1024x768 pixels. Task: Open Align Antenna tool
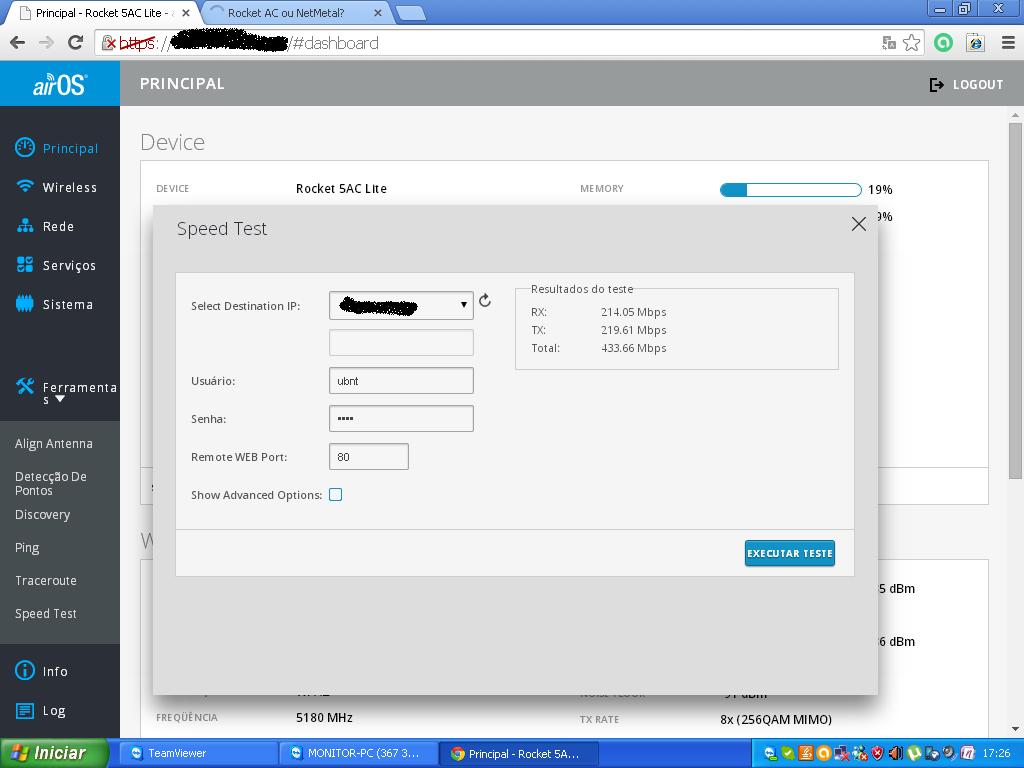pyautogui.click(x=54, y=443)
